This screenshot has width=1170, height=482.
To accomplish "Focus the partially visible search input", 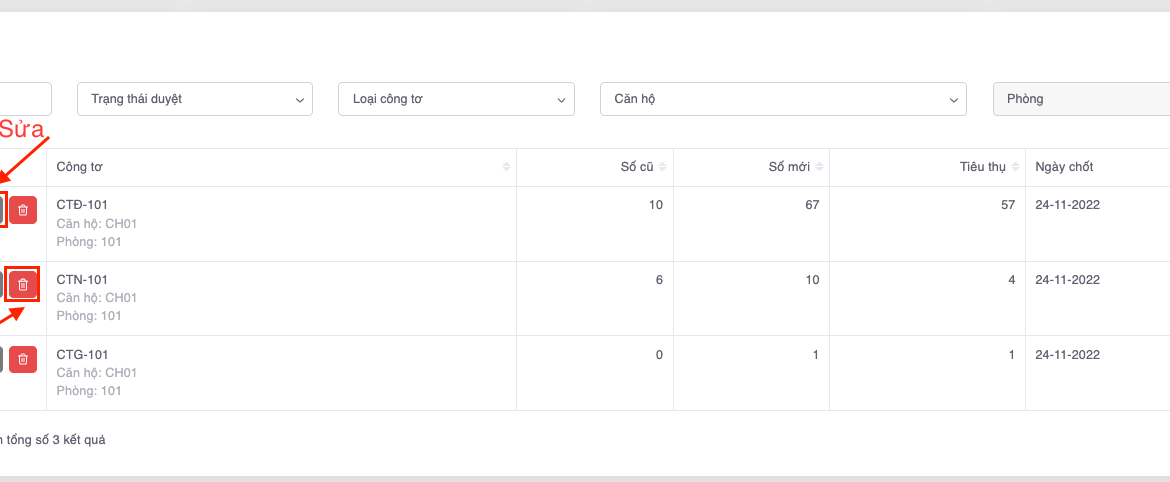I will tap(25, 99).
